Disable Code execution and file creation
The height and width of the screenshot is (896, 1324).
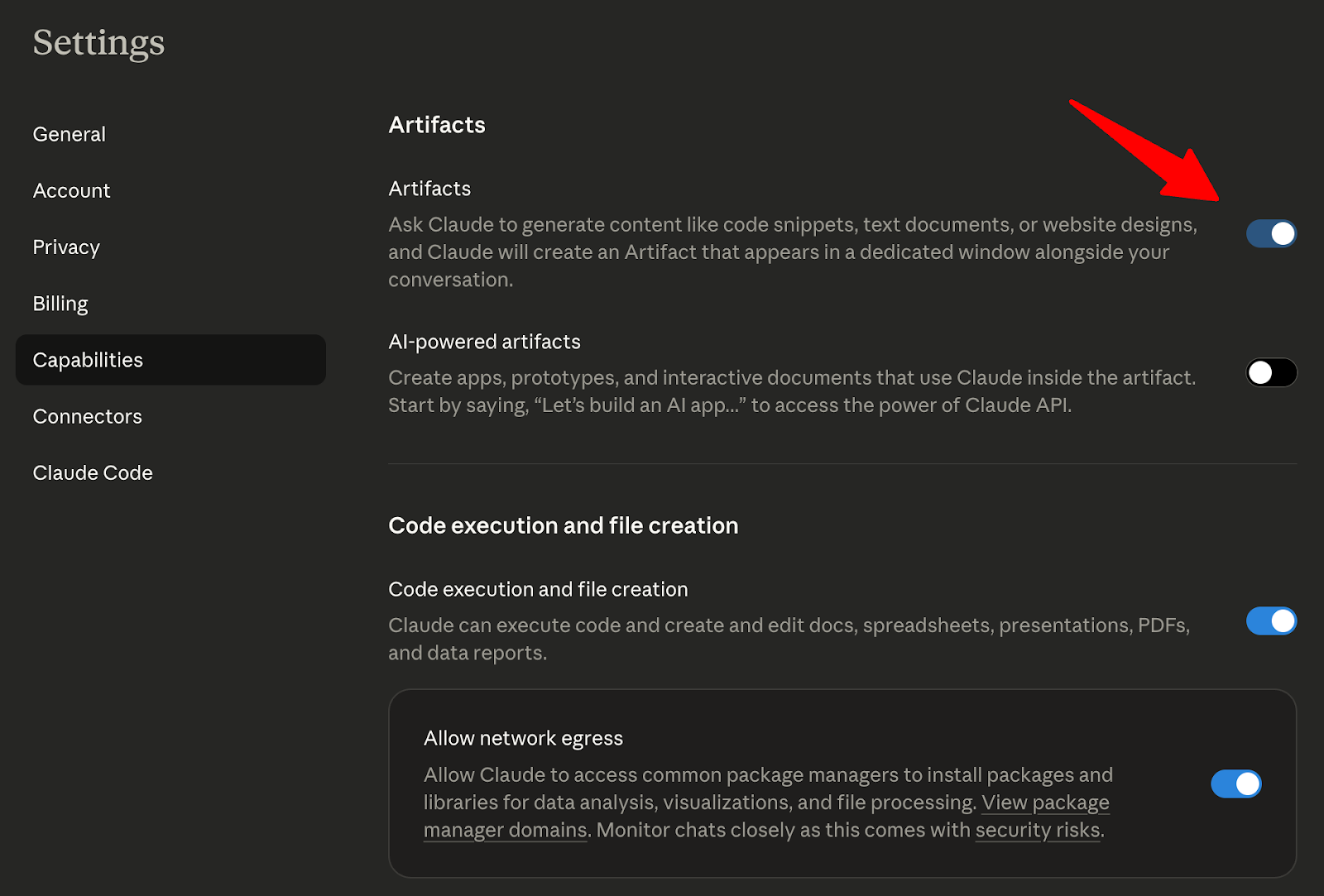coord(1270,621)
